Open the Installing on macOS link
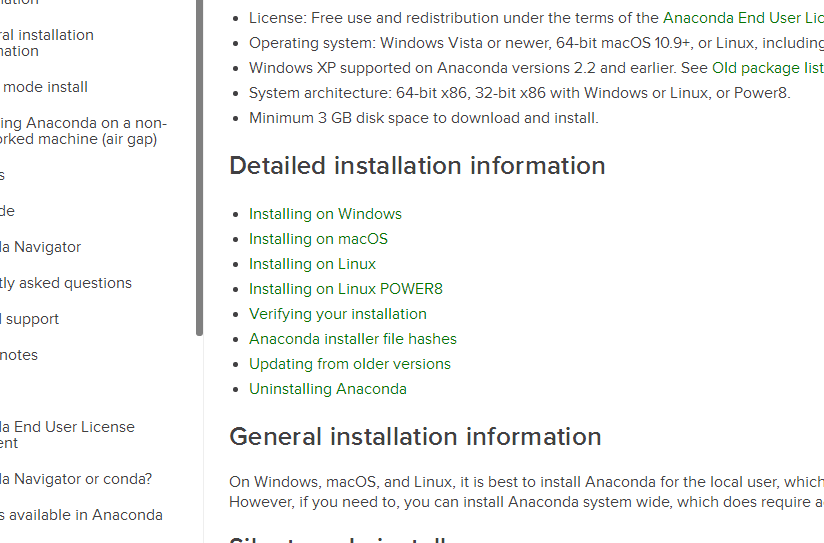Viewport: 824px width, 543px height. (318, 239)
